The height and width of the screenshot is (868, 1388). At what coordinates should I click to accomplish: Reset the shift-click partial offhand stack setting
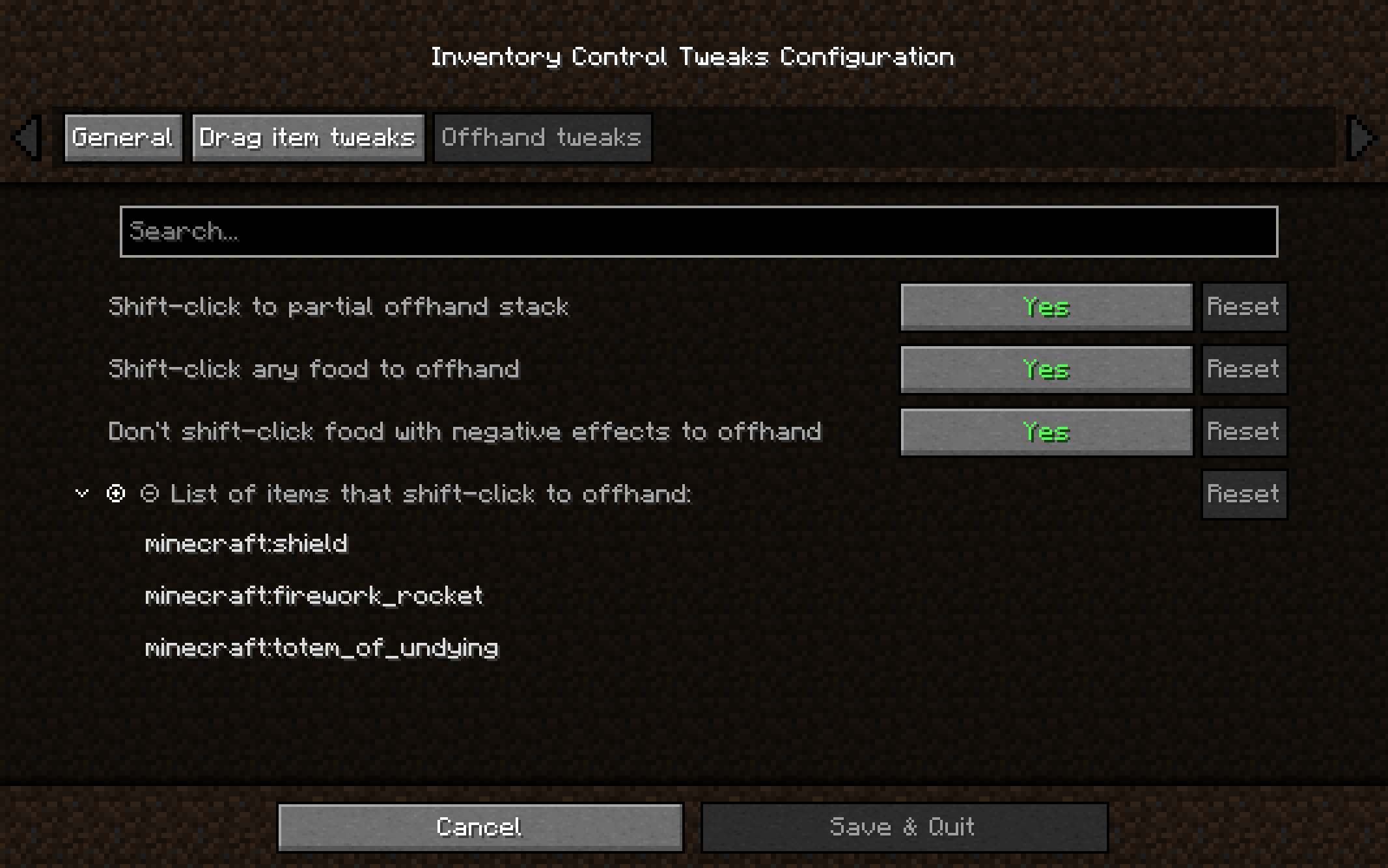click(x=1243, y=306)
